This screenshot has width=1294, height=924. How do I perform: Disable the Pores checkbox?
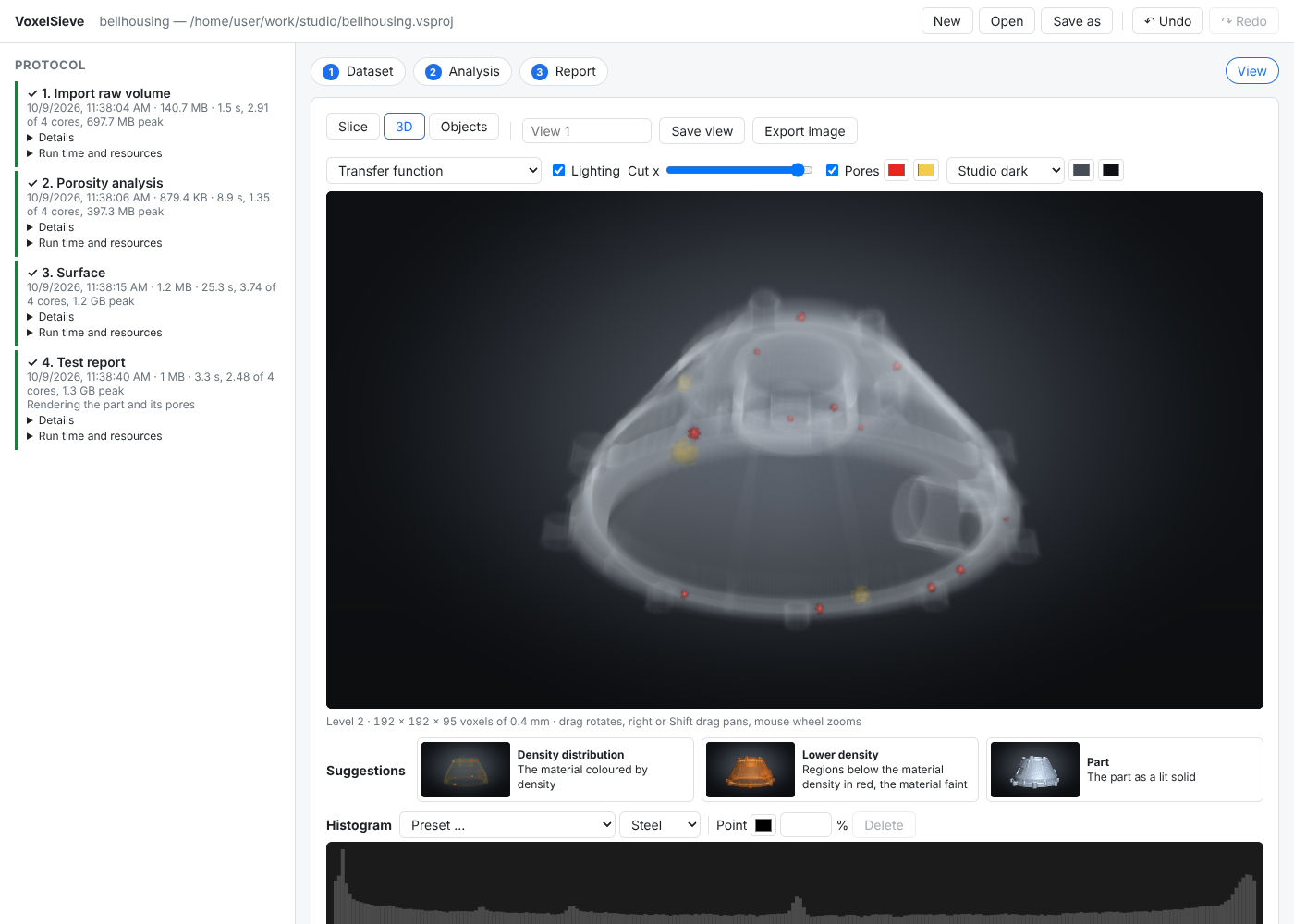pos(832,170)
